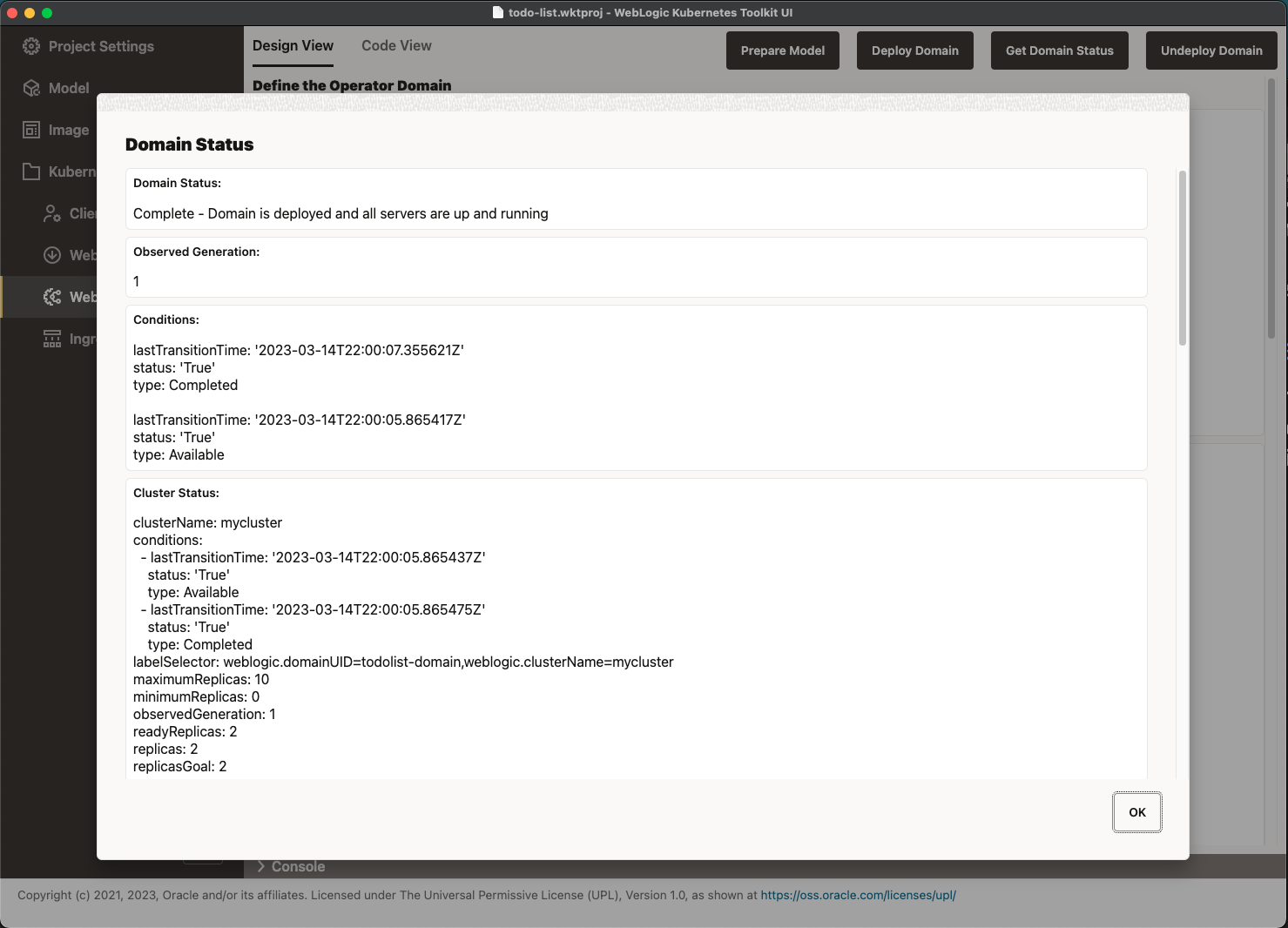
Task: Click the 'readyReplicas: 2' line
Action: pos(185,731)
